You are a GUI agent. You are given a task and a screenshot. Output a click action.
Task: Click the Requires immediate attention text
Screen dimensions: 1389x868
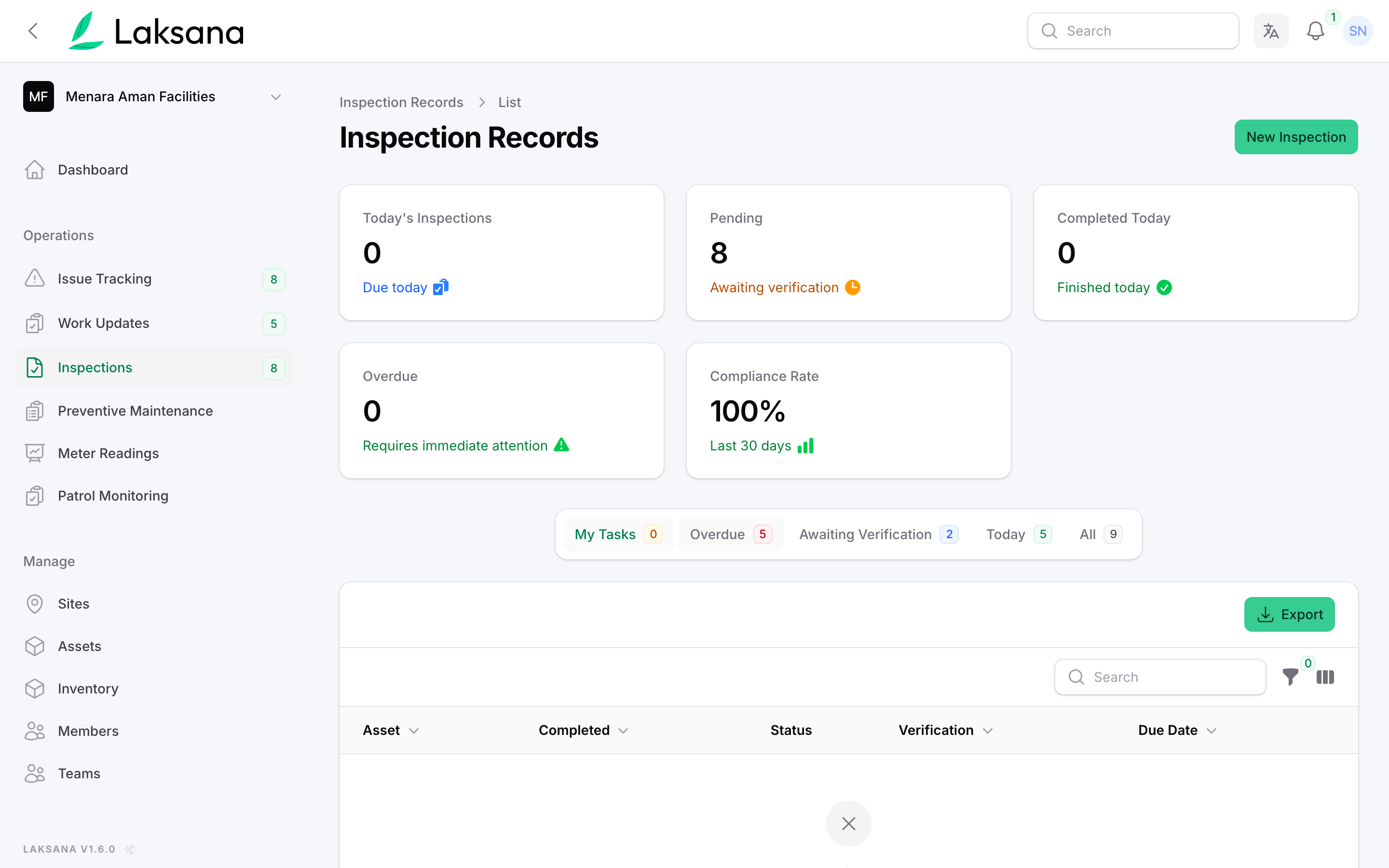click(x=455, y=446)
